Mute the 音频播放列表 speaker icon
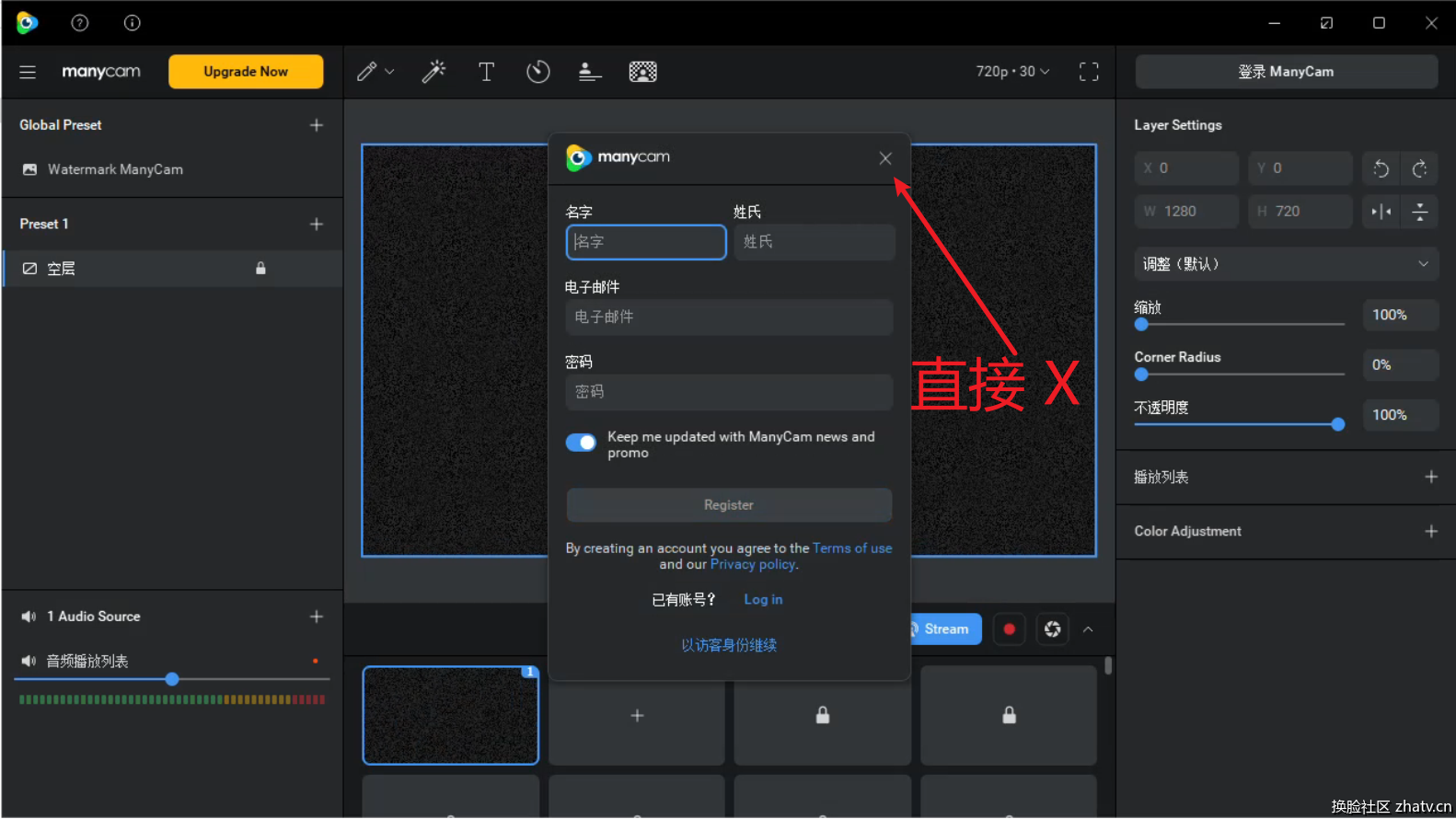 pyautogui.click(x=29, y=661)
